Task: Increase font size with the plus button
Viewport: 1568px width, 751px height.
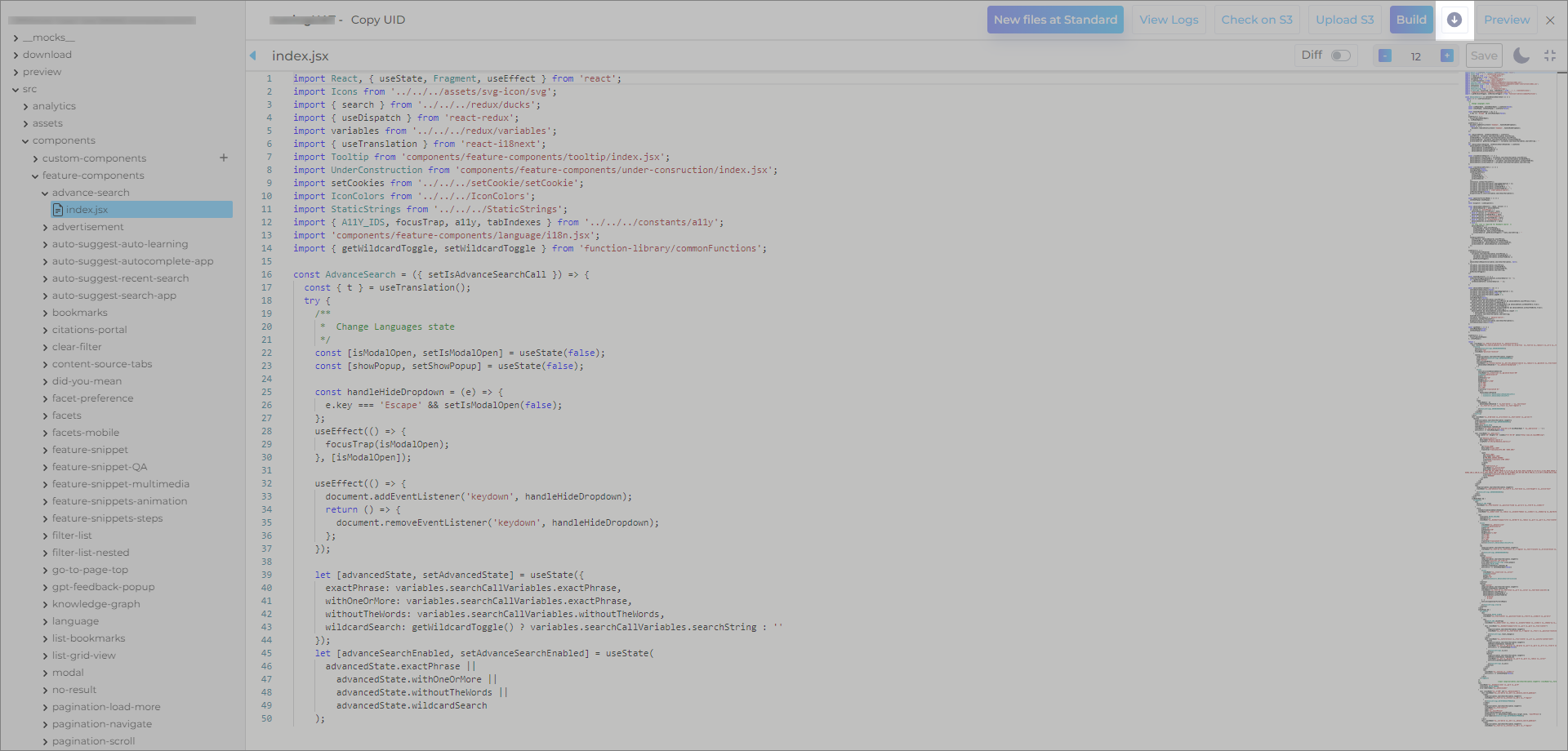Action: tap(1446, 56)
